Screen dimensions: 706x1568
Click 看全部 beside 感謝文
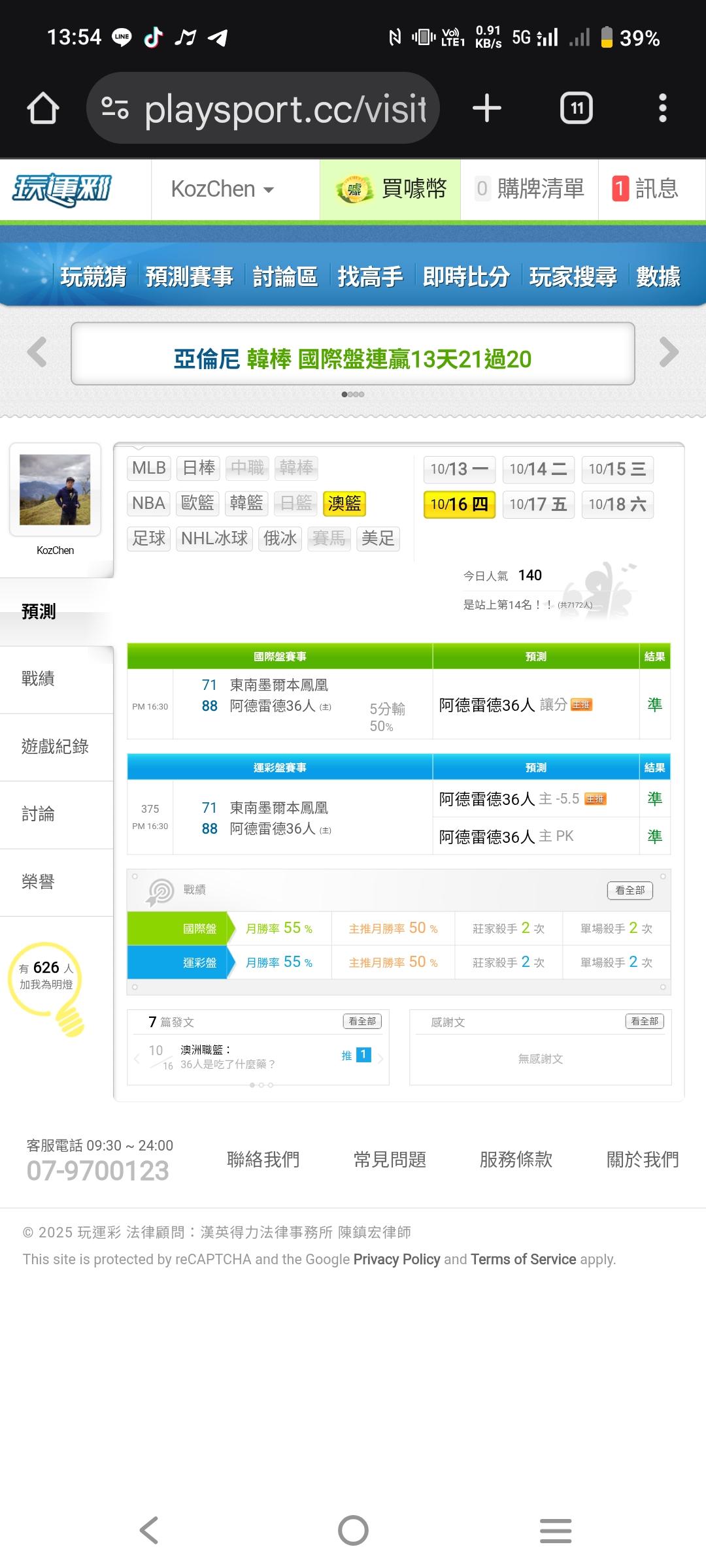click(645, 1021)
